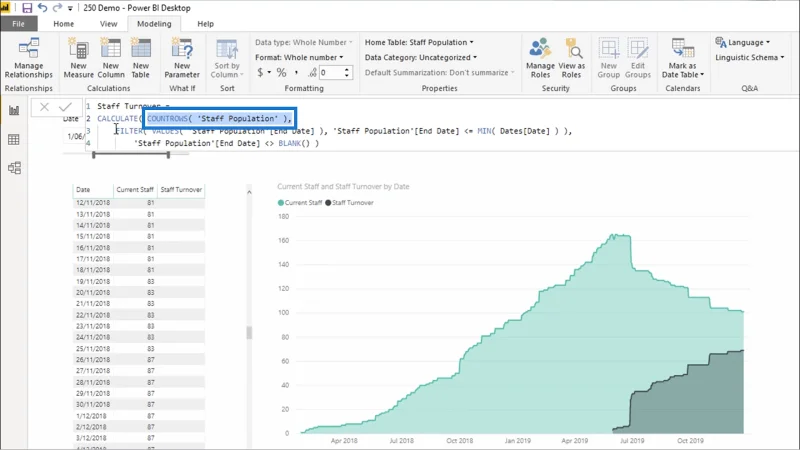800x450 pixels.
Task: Click the table's vertical scrollbar thumb
Action: pos(249,333)
